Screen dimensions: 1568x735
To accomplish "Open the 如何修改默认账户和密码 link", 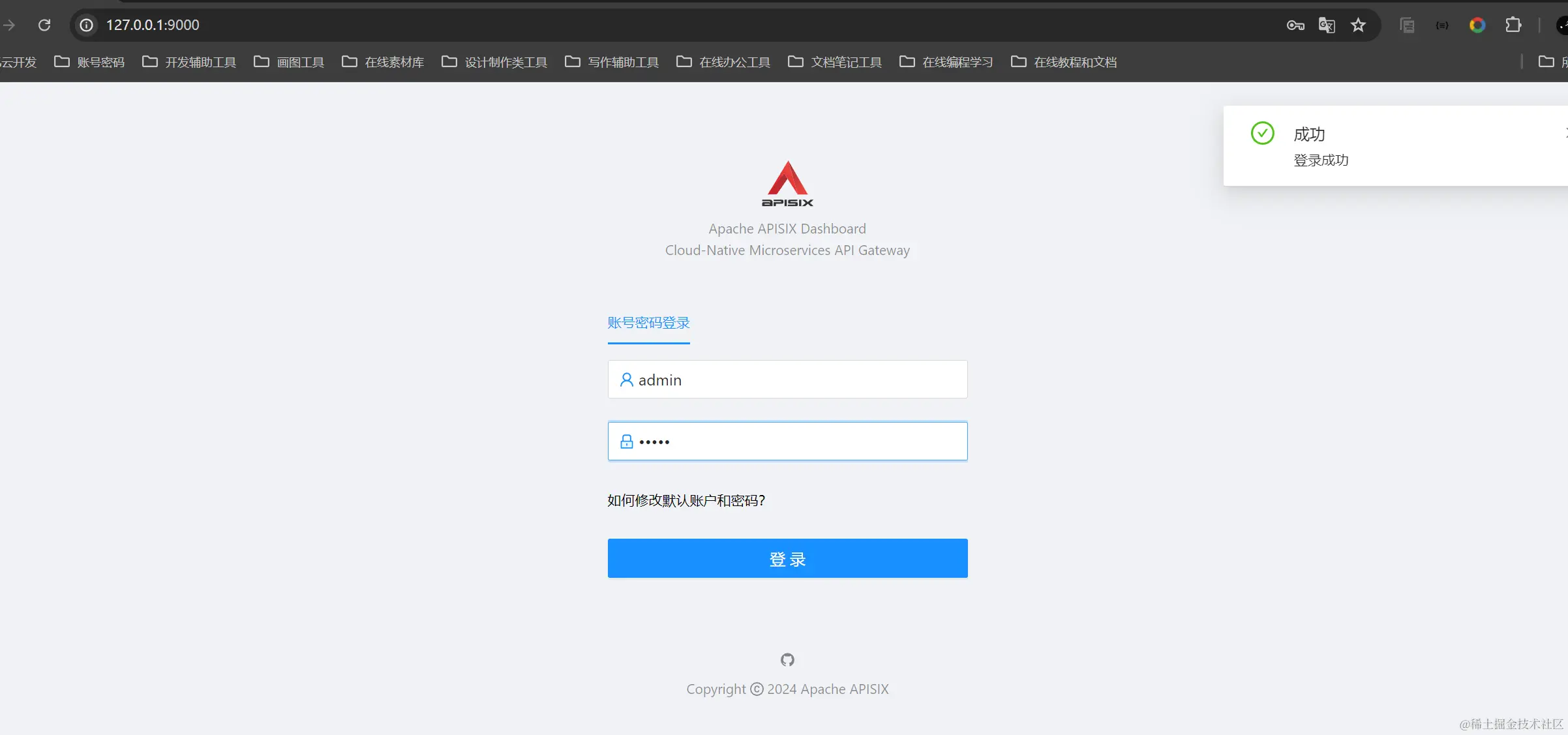I will click(686, 500).
